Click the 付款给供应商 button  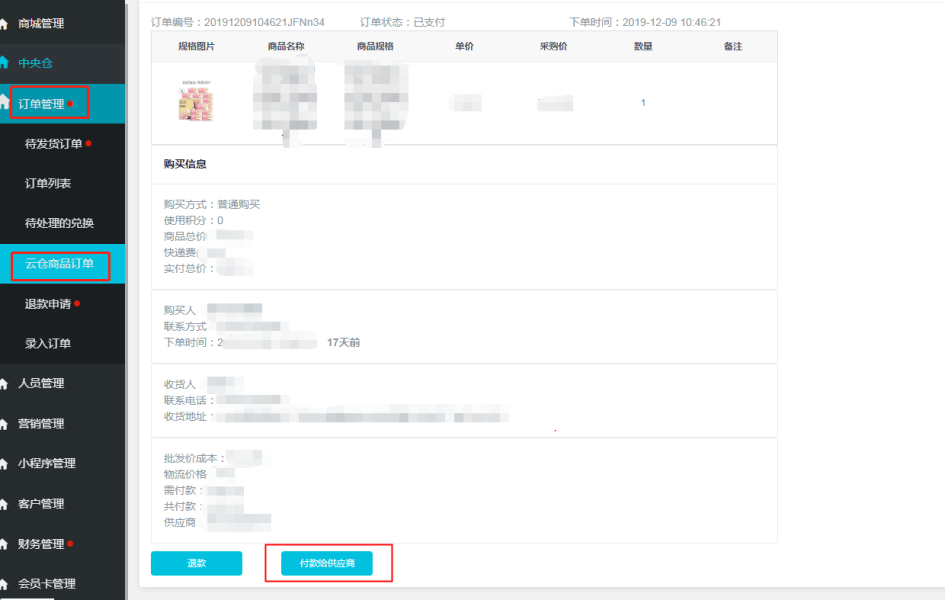tap(327, 564)
